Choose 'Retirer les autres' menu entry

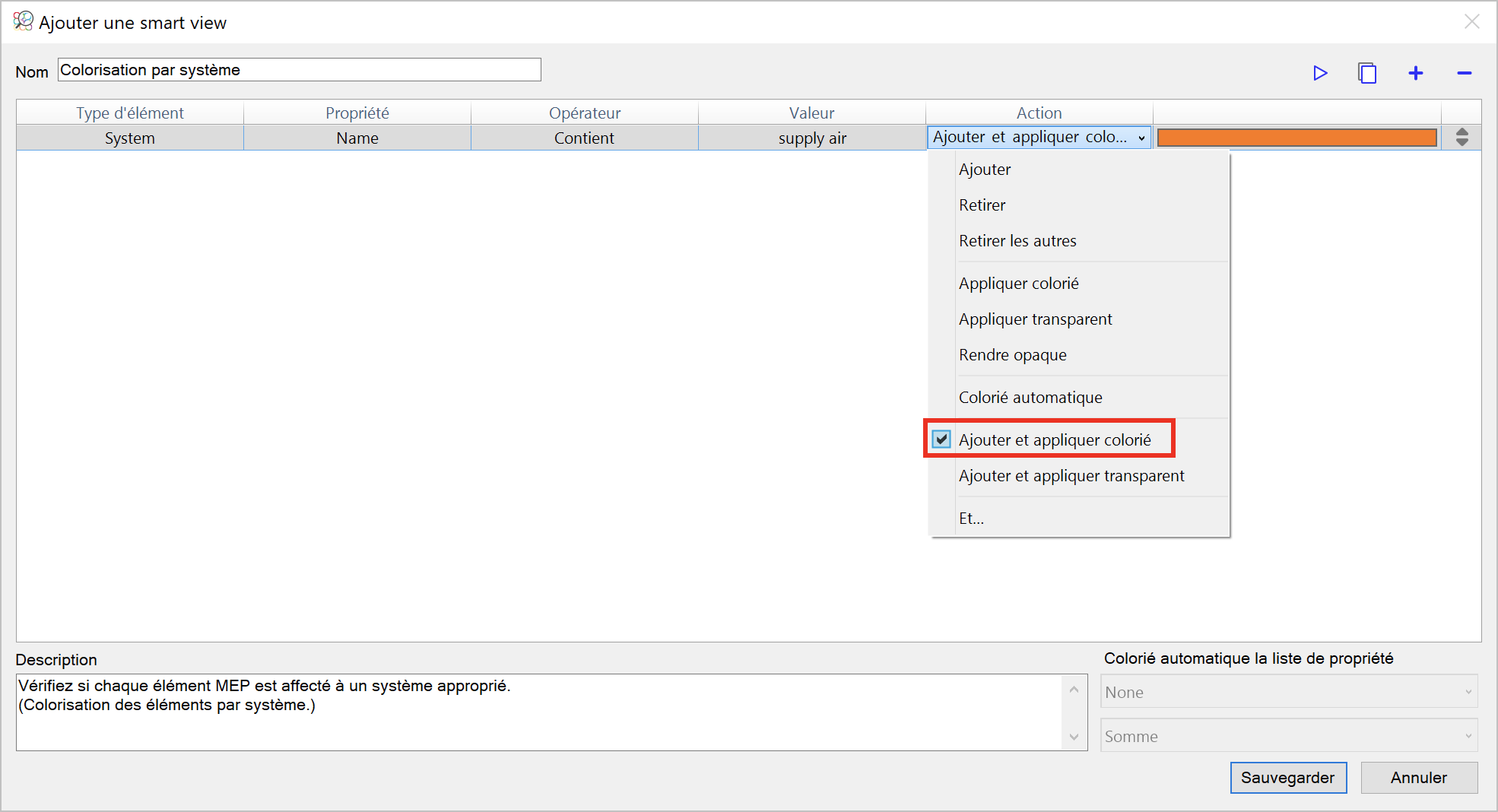pos(1080,241)
